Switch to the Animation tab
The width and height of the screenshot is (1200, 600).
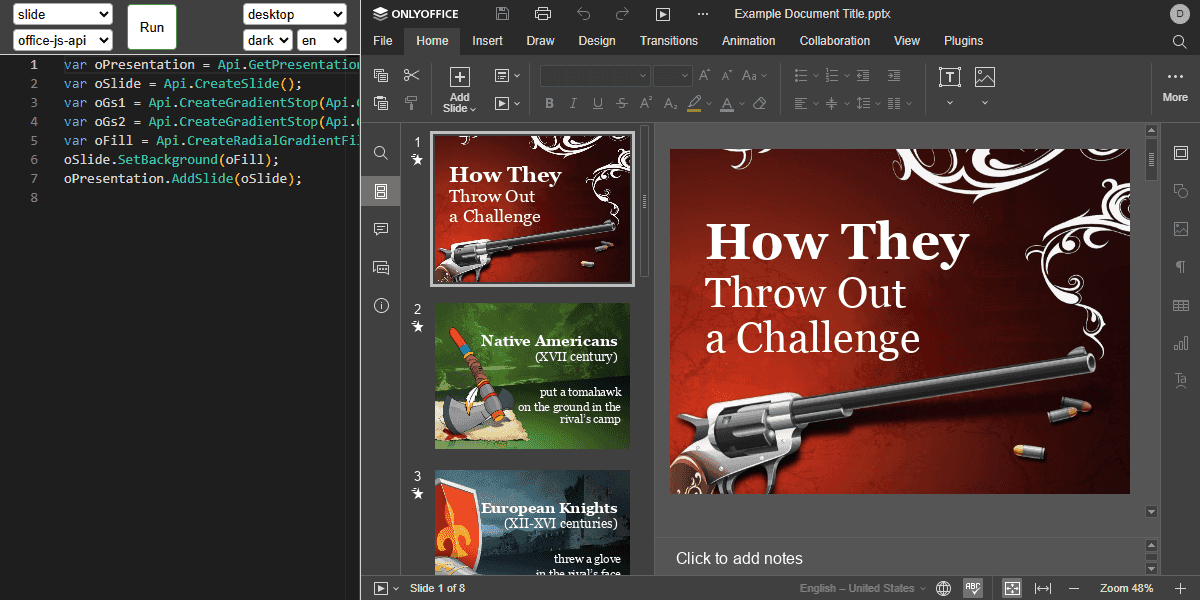[x=749, y=41]
